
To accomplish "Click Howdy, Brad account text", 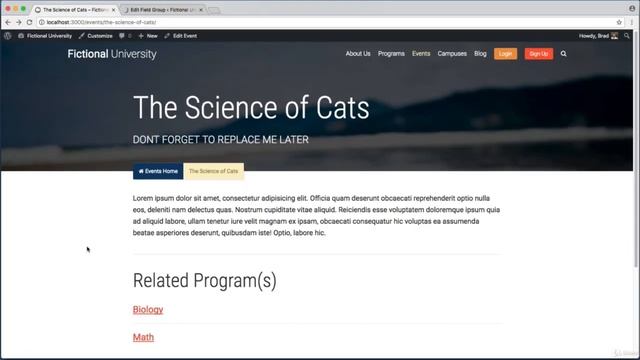I will (593, 36).
